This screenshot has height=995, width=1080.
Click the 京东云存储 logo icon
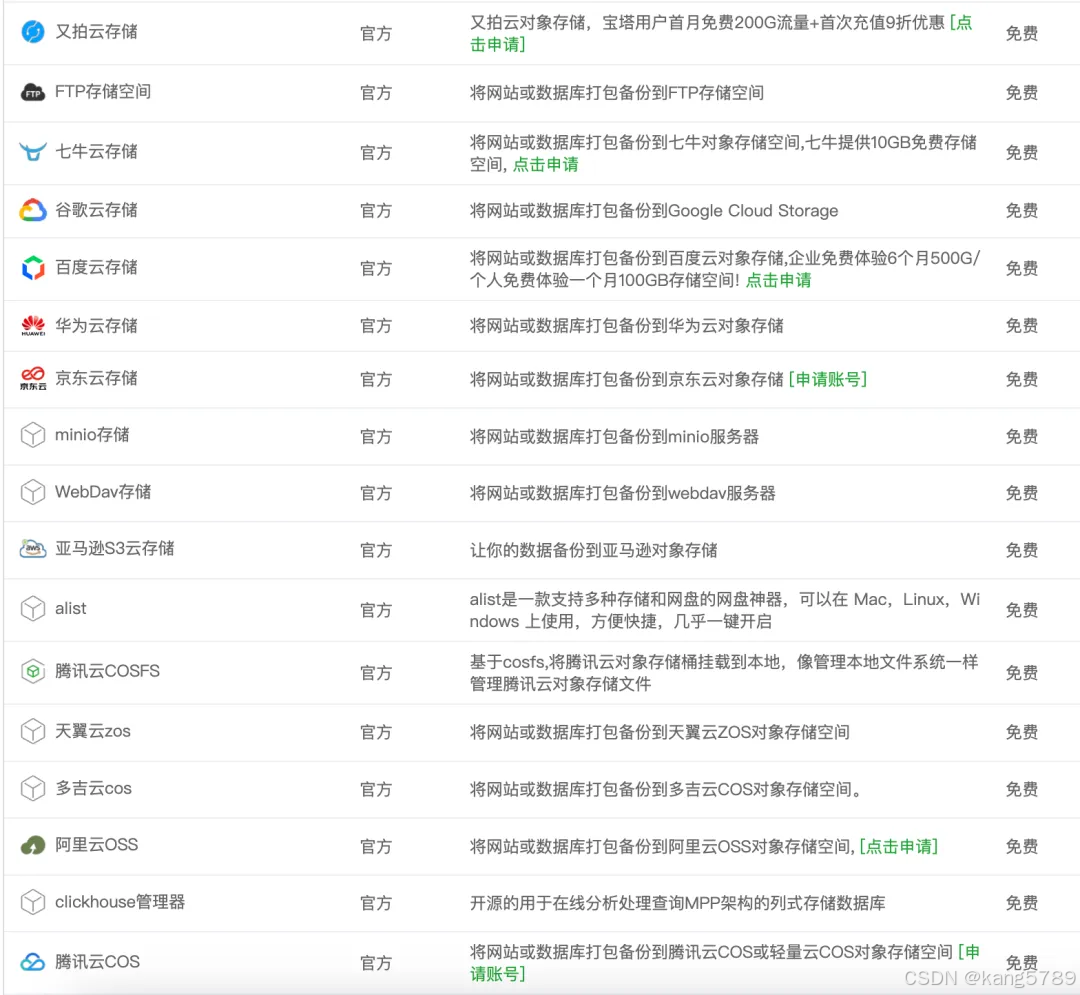(x=32, y=379)
